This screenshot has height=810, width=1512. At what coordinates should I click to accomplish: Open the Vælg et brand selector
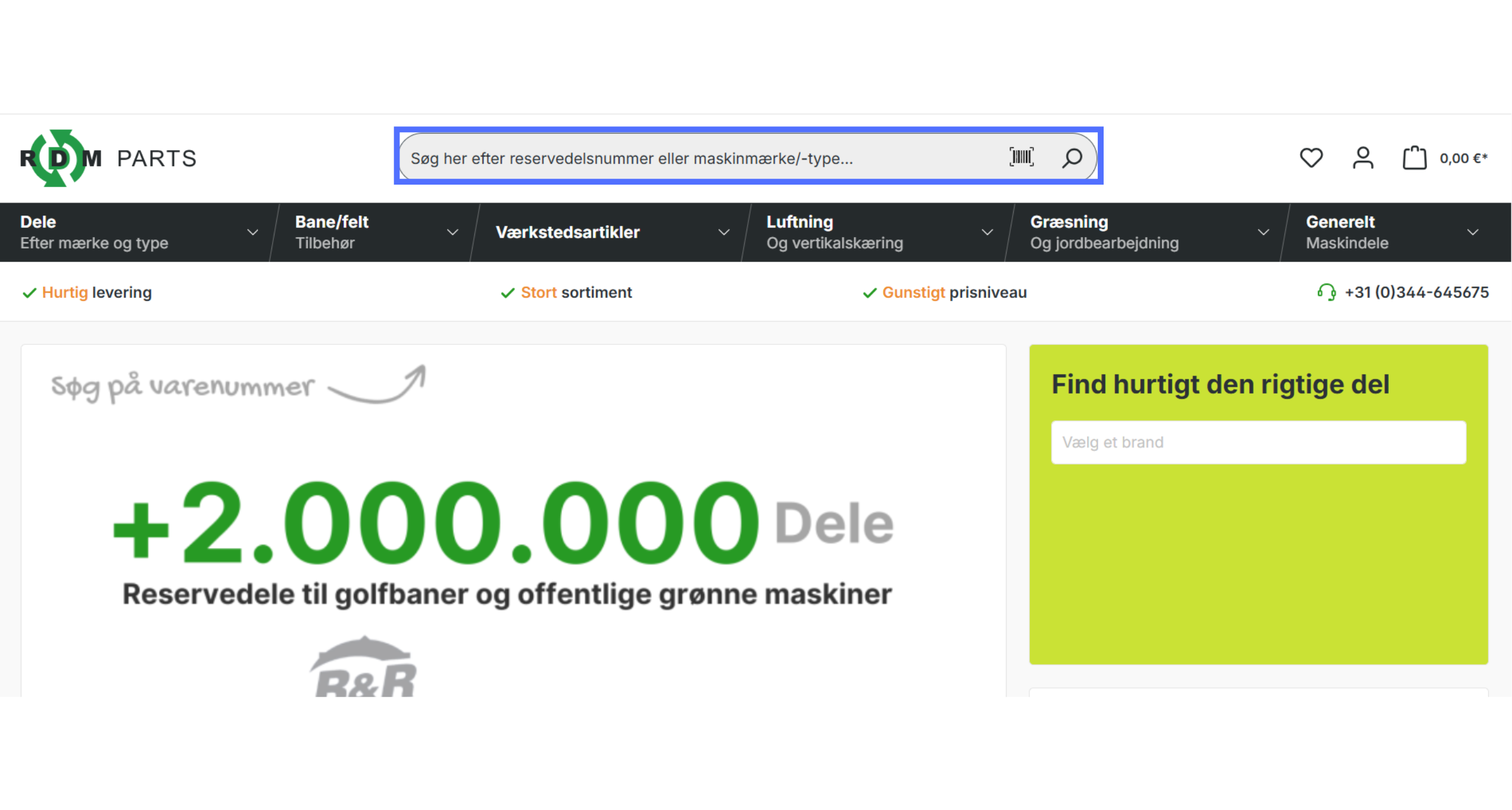click(x=1258, y=443)
